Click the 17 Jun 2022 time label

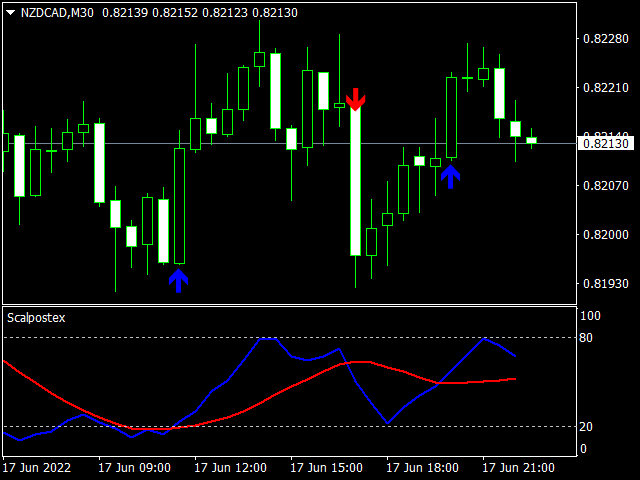click(37, 468)
